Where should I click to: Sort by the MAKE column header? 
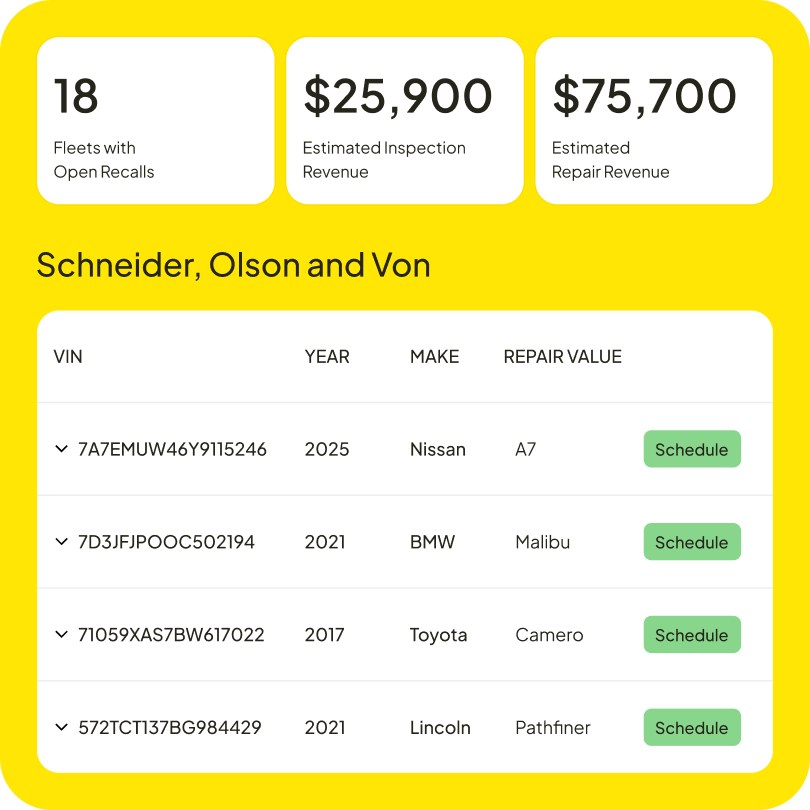pyautogui.click(x=434, y=357)
